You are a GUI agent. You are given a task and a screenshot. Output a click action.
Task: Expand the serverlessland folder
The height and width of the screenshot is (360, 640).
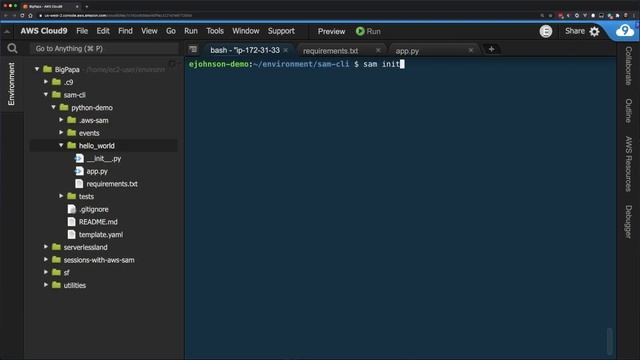pyautogui.click(x=46, y=247)
